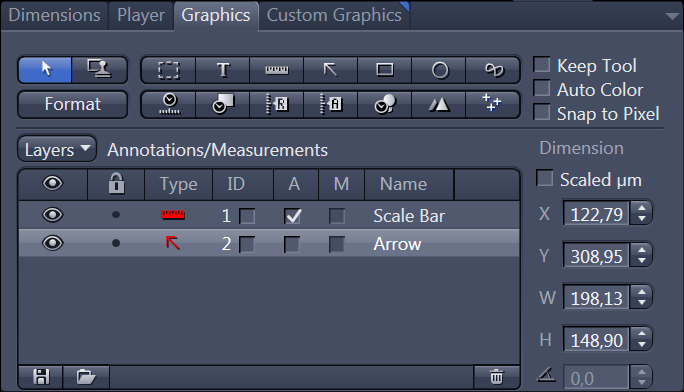Select the Arrow drawing tool

330,70
